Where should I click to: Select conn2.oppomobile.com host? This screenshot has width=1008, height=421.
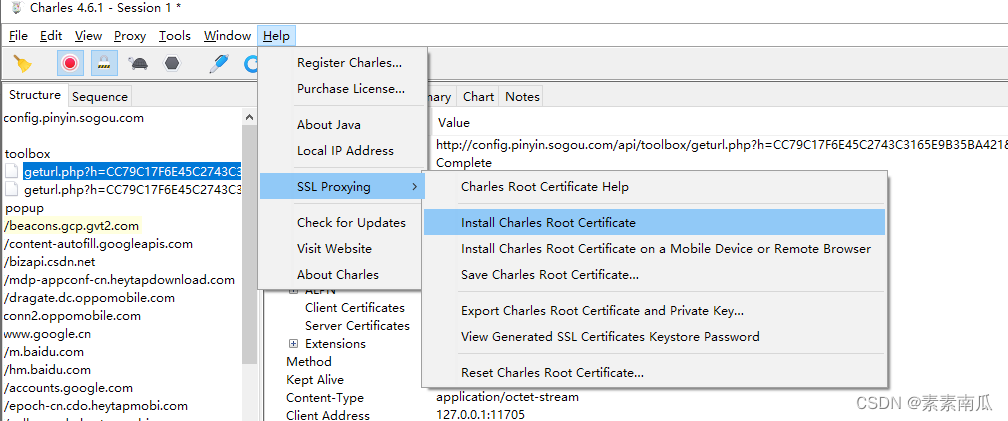pos(72,316)
